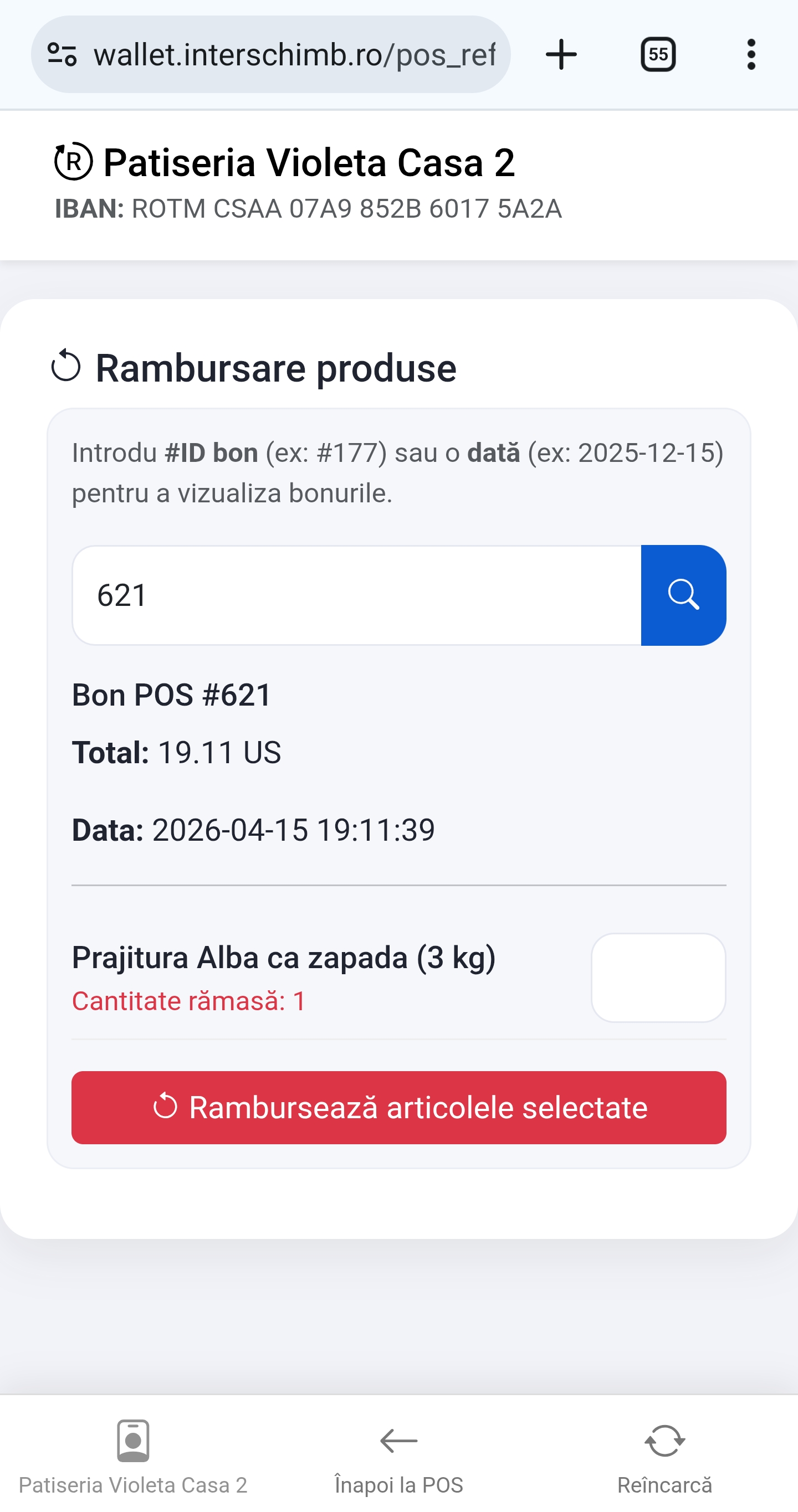Tap the registered refund logo icon
Image resolution: width=798 pixels, height=1512 pixels.
point(73,161)
